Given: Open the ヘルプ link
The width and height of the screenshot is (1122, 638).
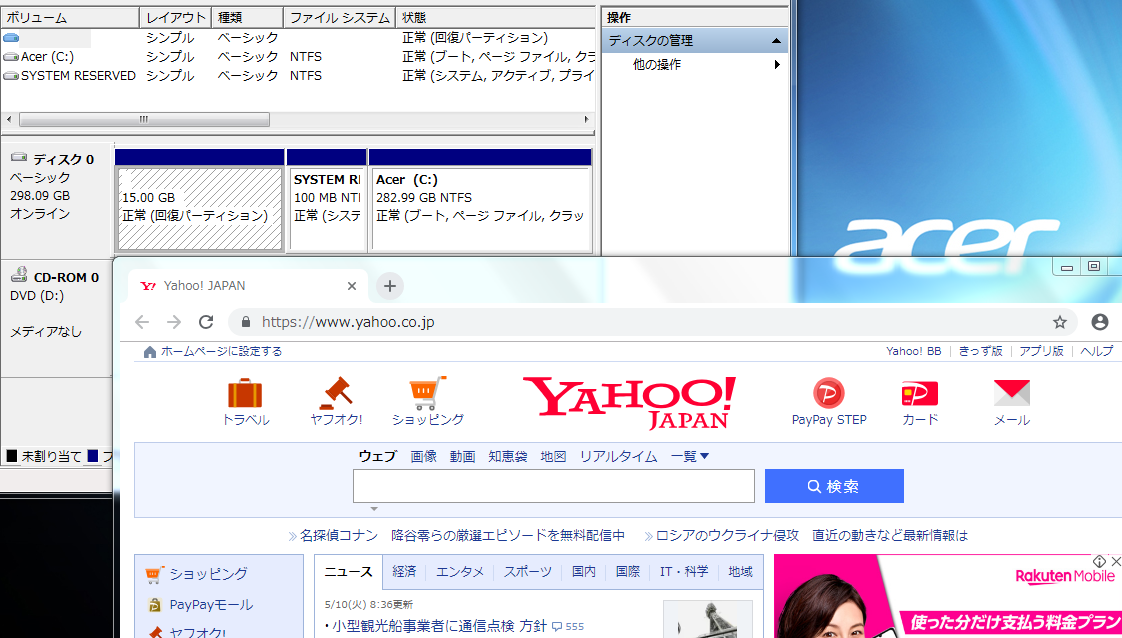Looking at the screenshot, I should (1096, 351).
